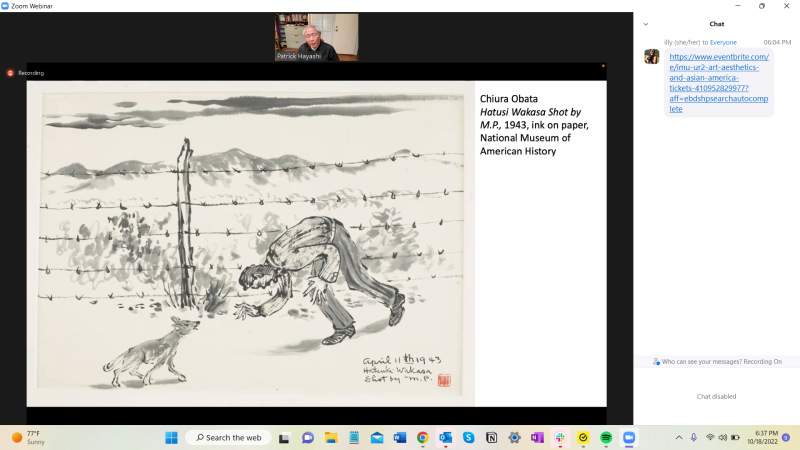800x450 pixels.
Task: Open Microsoft Word from the taskbar
Action: pos(400,438)
